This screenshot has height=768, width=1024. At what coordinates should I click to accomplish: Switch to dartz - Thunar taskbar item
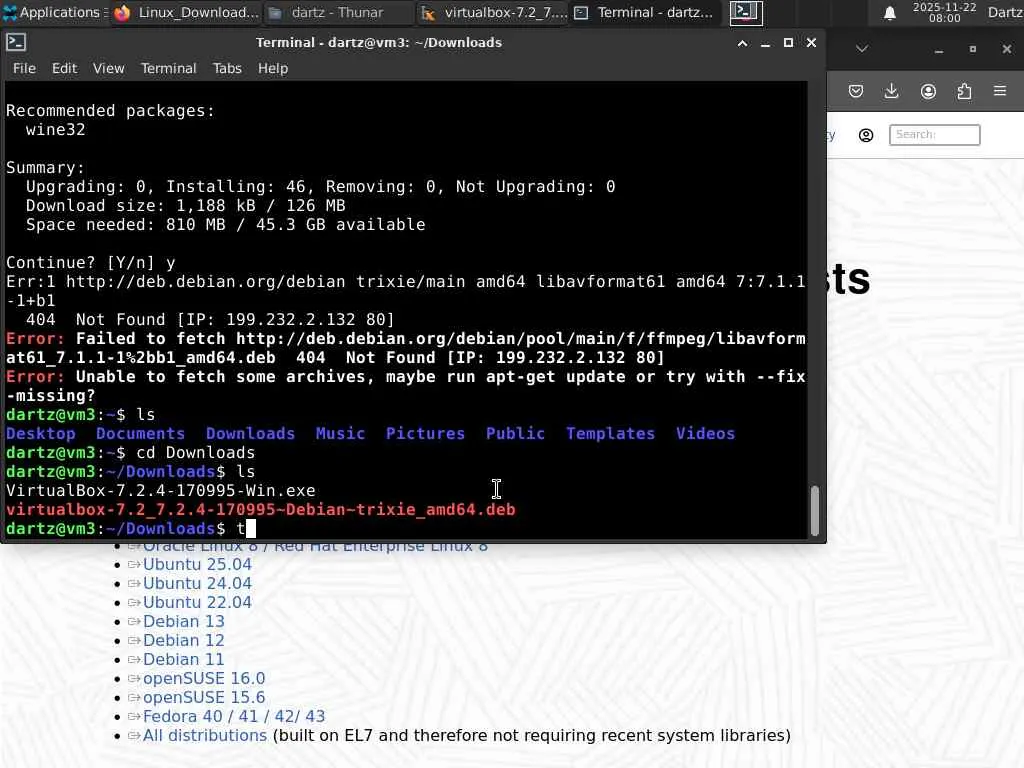[x=338, y=12]
